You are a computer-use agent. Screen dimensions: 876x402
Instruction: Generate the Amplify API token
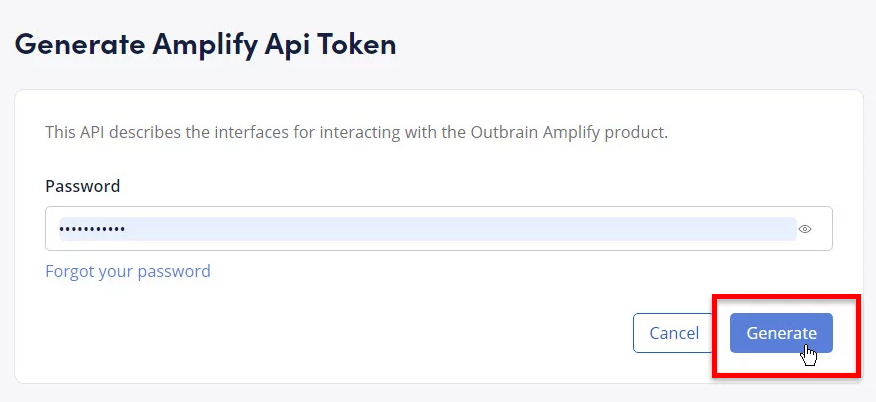click(781, 333)
